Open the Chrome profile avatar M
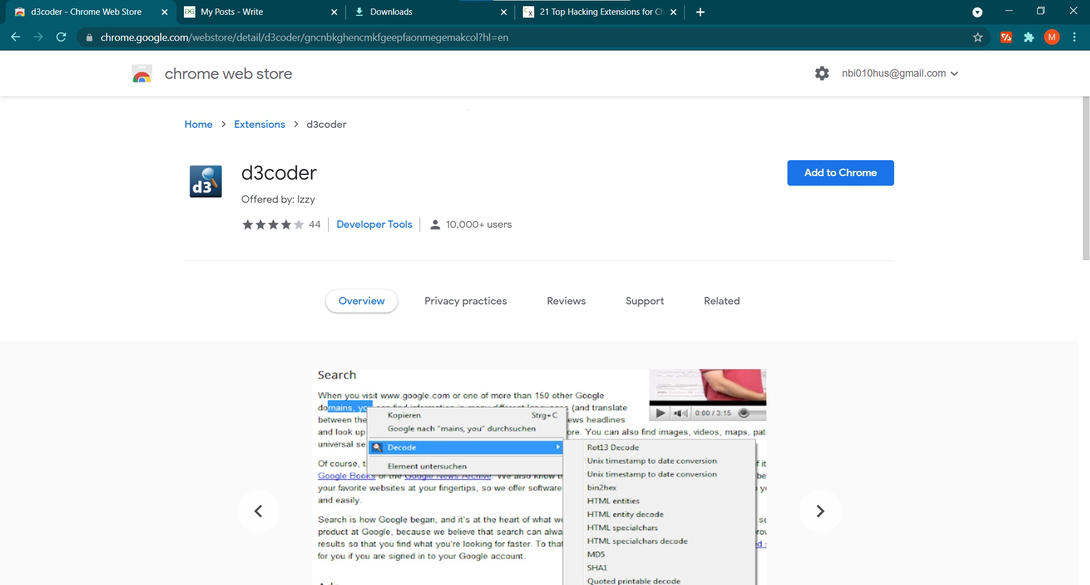 coord(1052,38)
